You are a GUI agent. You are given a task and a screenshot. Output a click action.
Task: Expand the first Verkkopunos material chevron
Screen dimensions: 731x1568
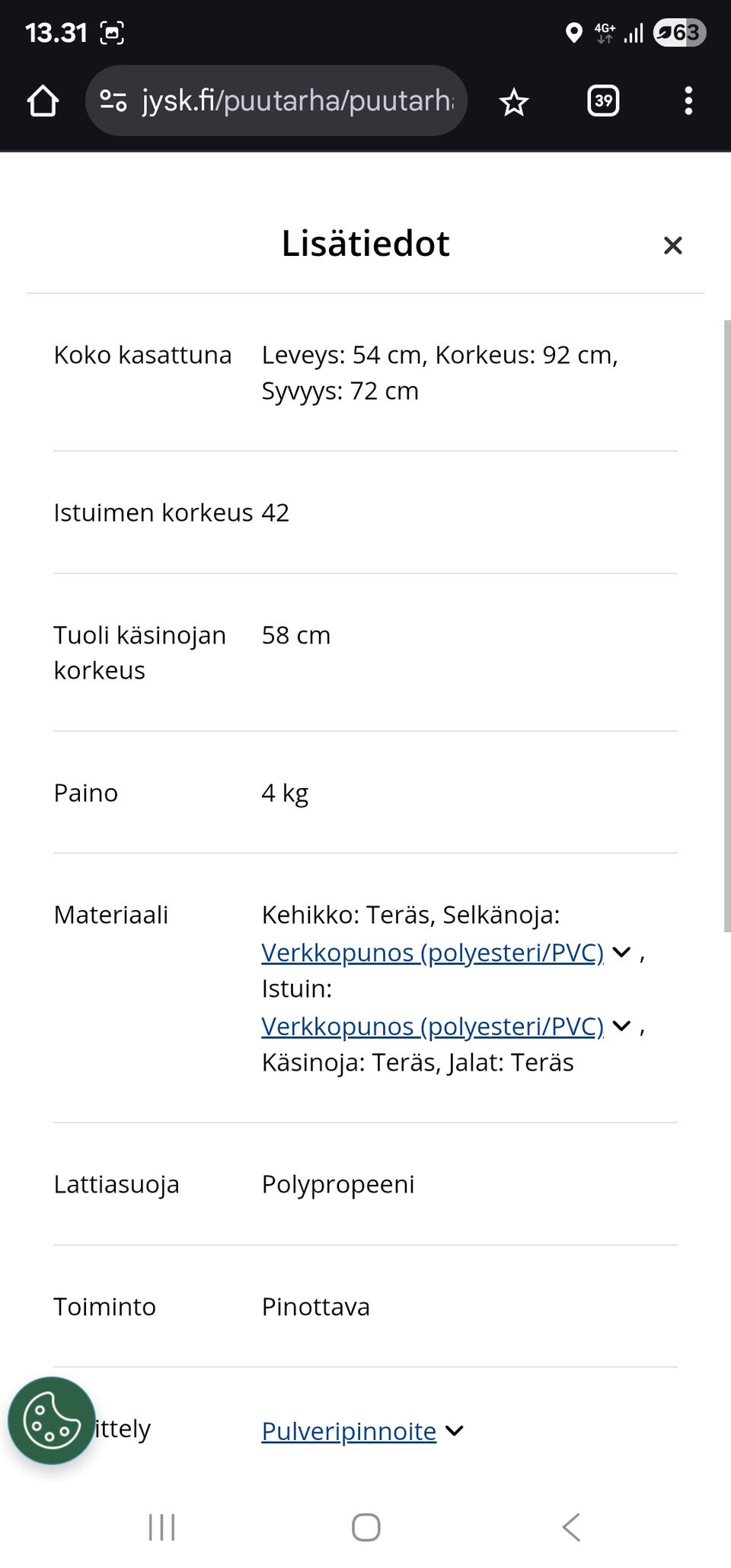[x=621, y=952]
